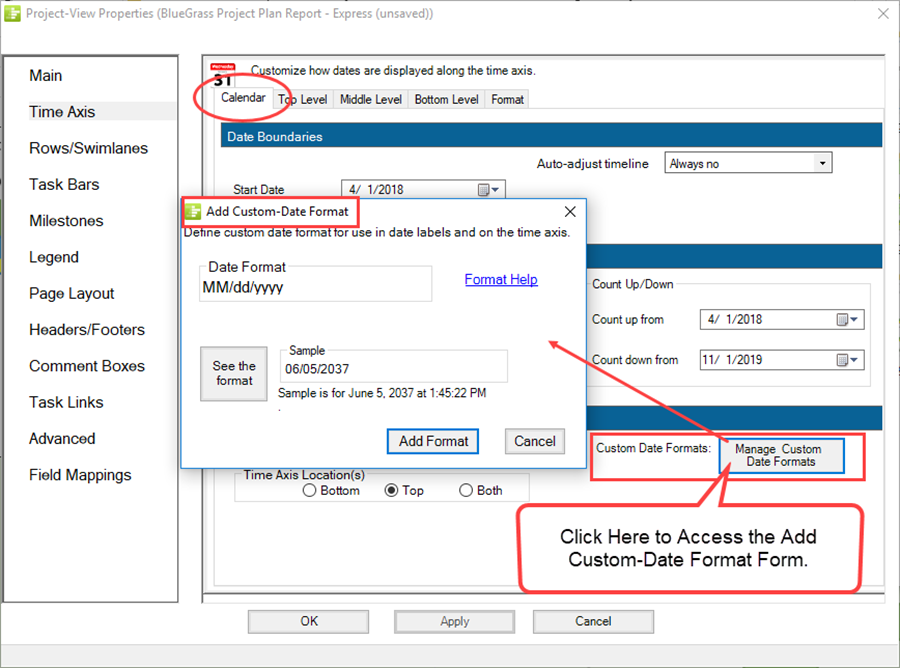
Task: Switch to the Format tab
Action: click(506, 99)
